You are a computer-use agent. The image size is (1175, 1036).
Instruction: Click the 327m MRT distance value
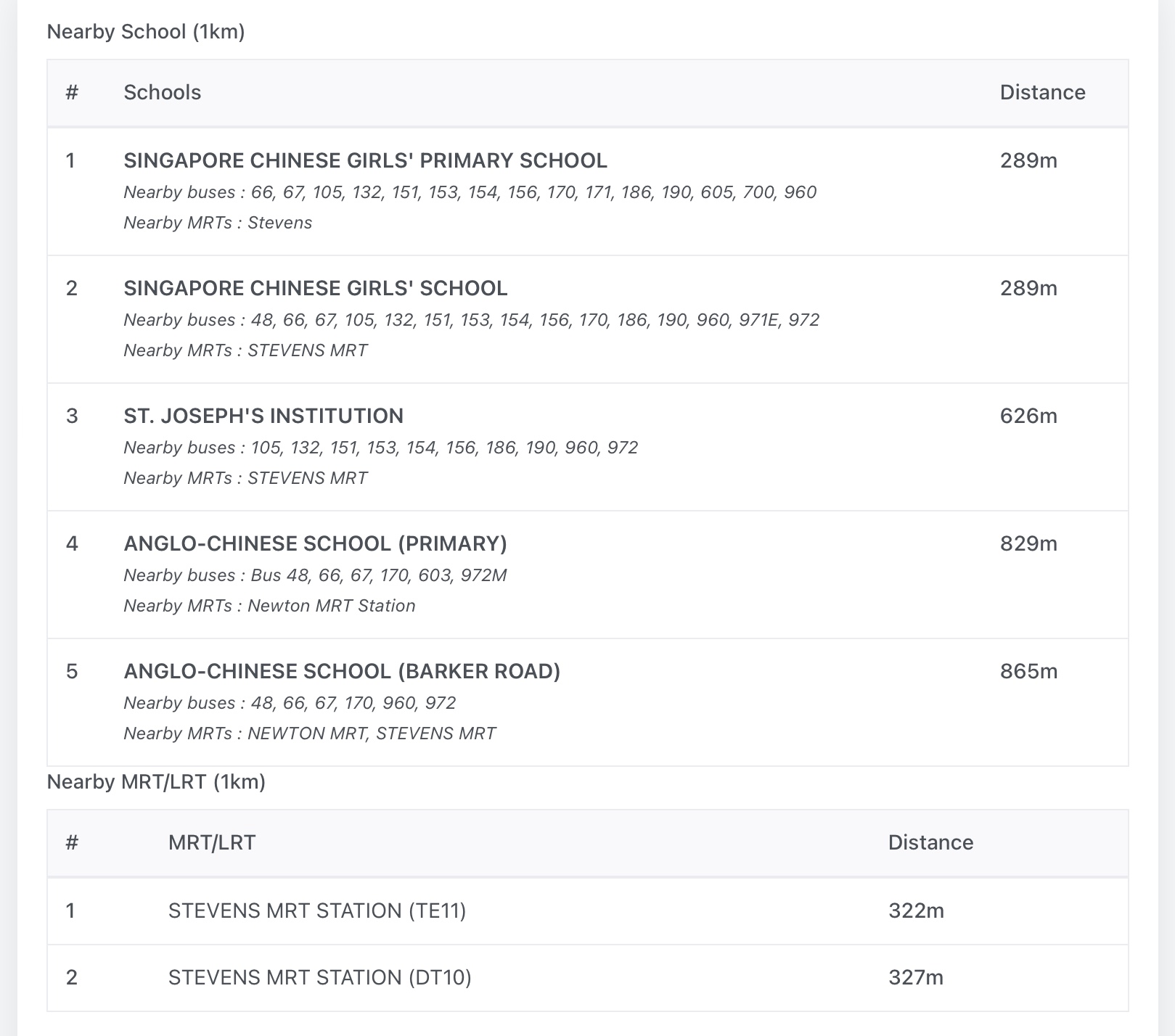[x=916, y=977]
